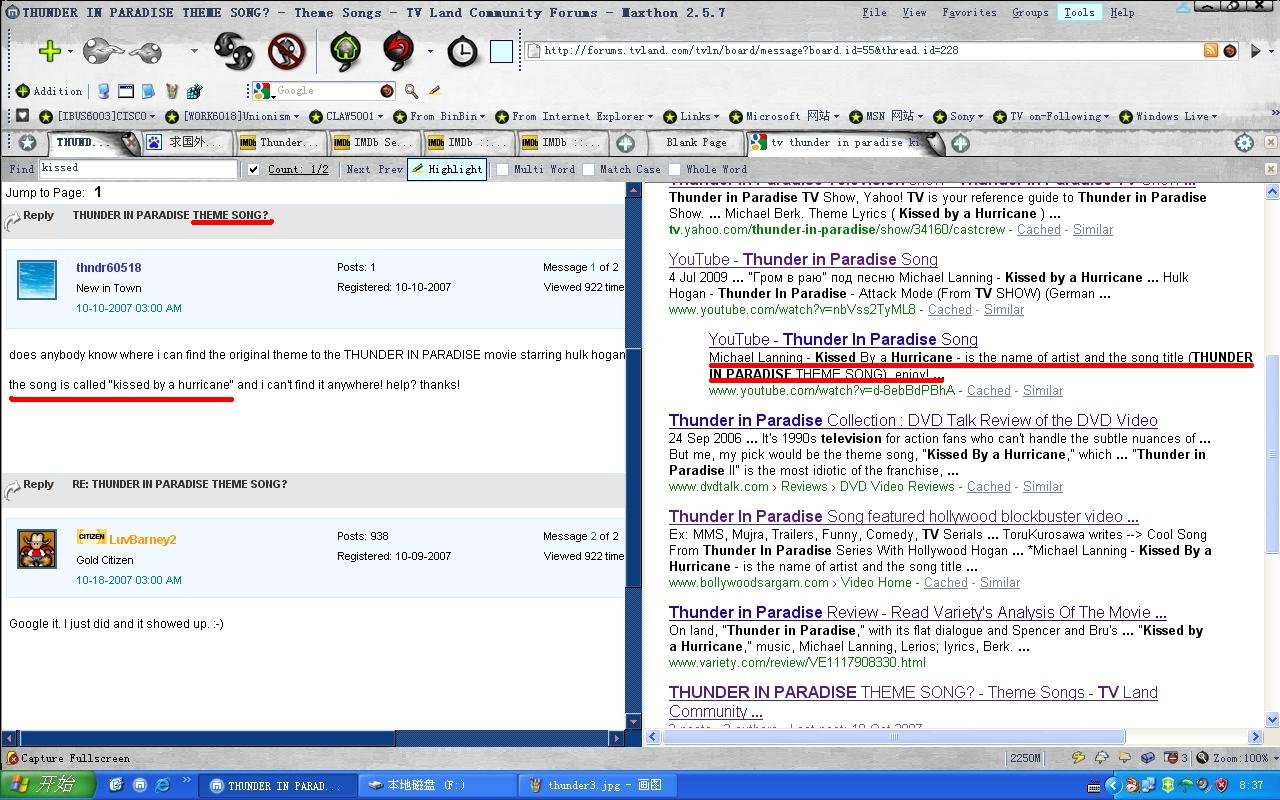Switch to the Blank Page tab

pyautogui.click(x=696, y=143)
